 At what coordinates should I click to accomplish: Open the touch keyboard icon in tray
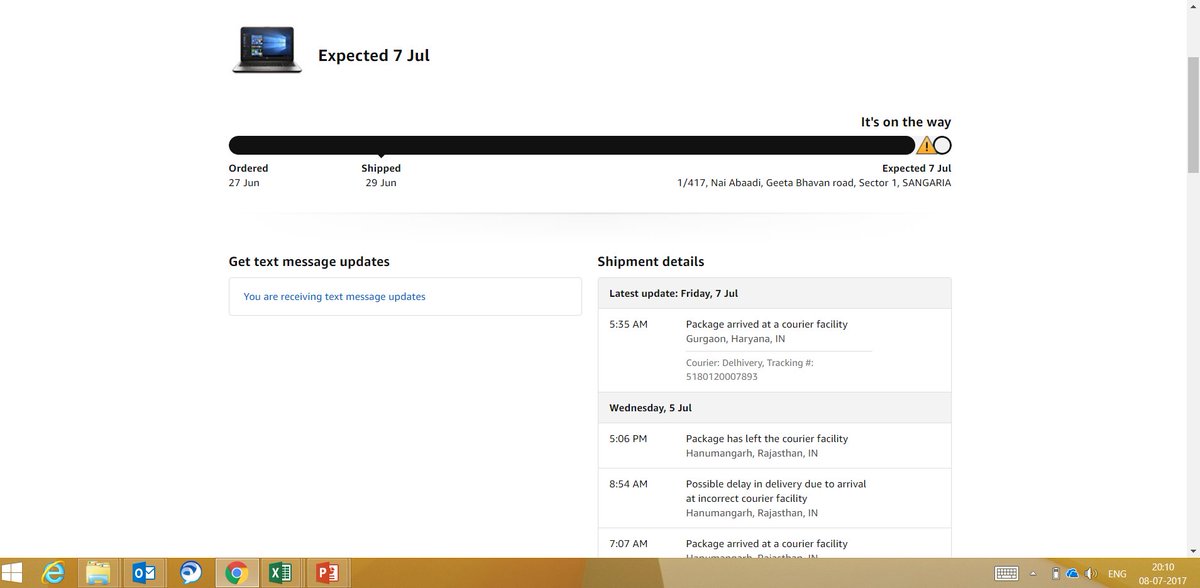coord(1008,574)
